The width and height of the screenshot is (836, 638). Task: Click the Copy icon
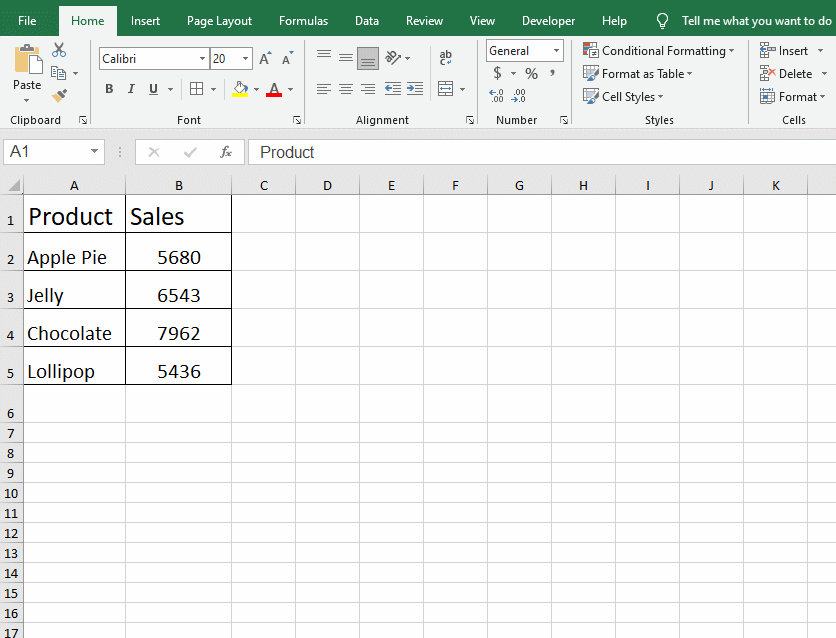[x=58, y=73]
